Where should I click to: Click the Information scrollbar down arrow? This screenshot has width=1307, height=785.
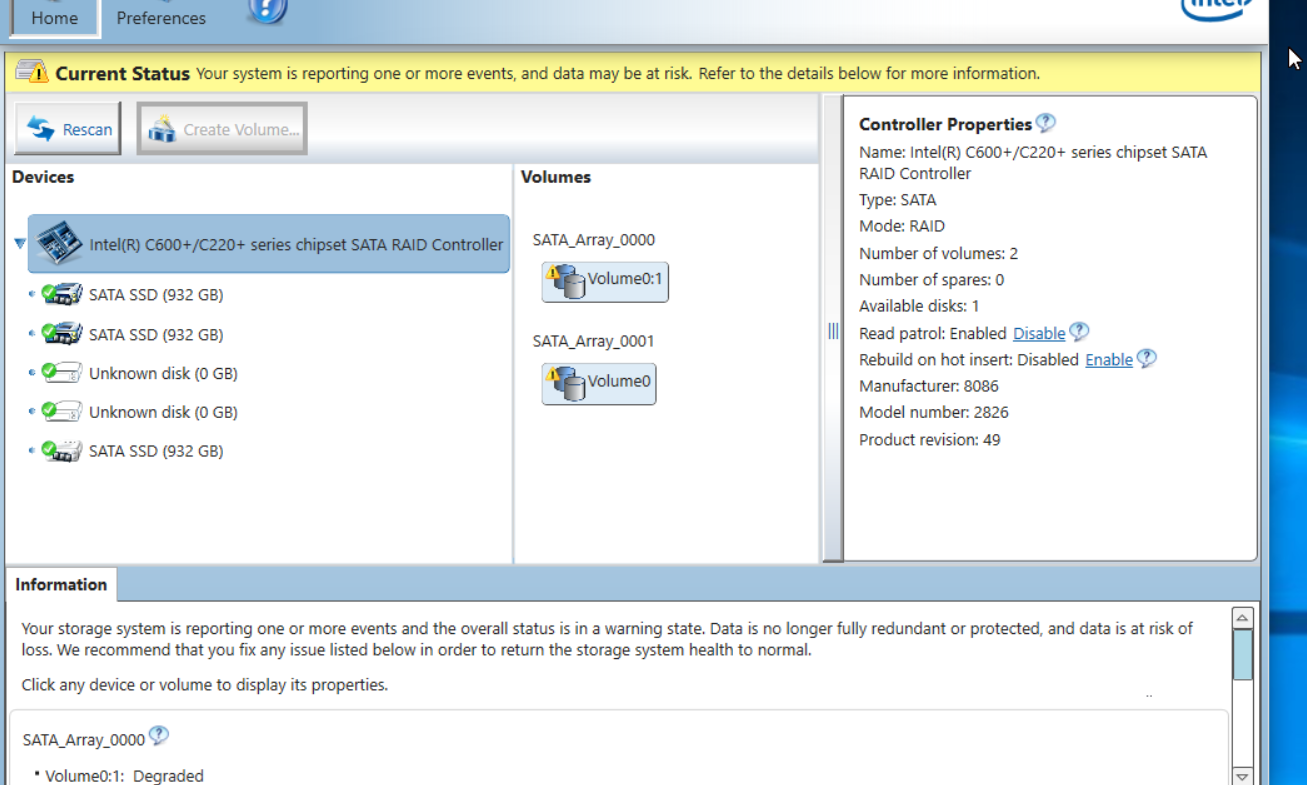[x=1242, y=776]
